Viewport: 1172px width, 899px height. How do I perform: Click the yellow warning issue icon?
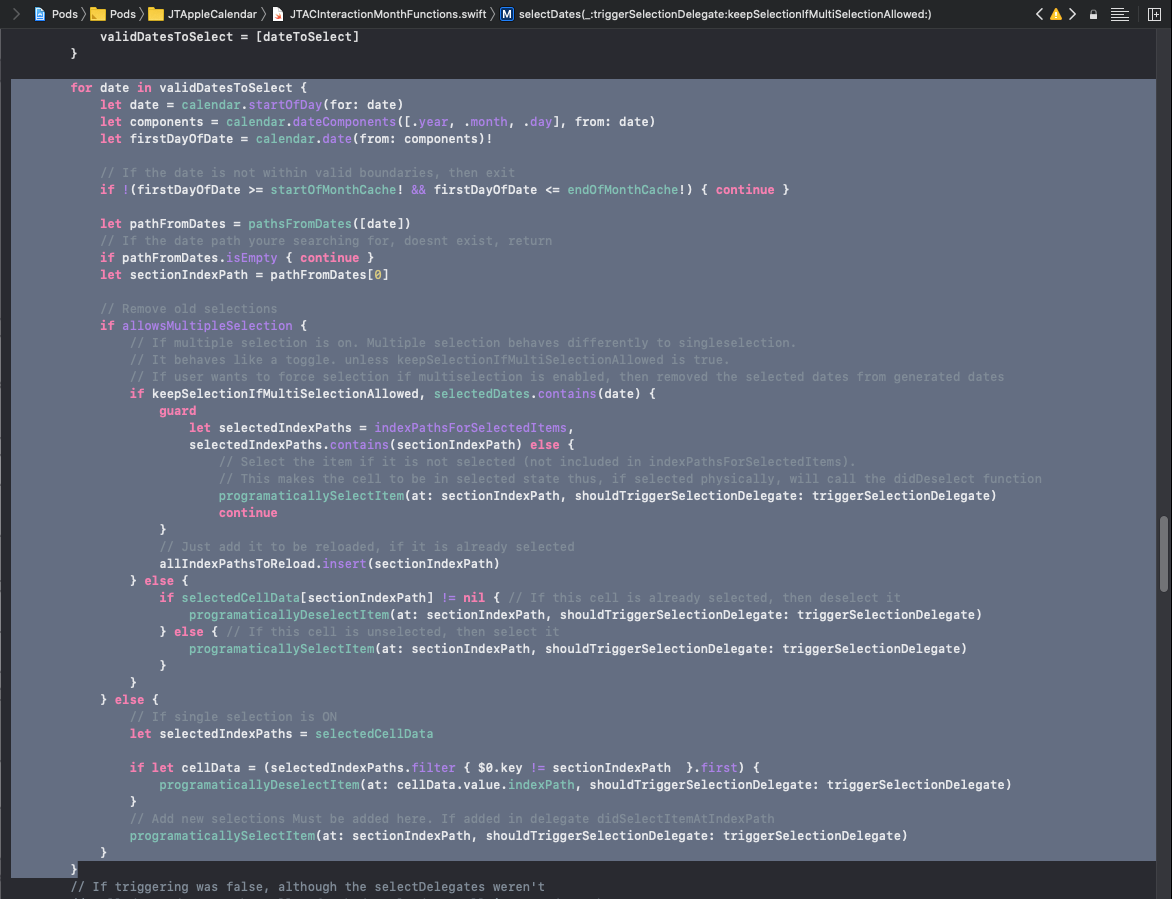tap(1056, 14)
